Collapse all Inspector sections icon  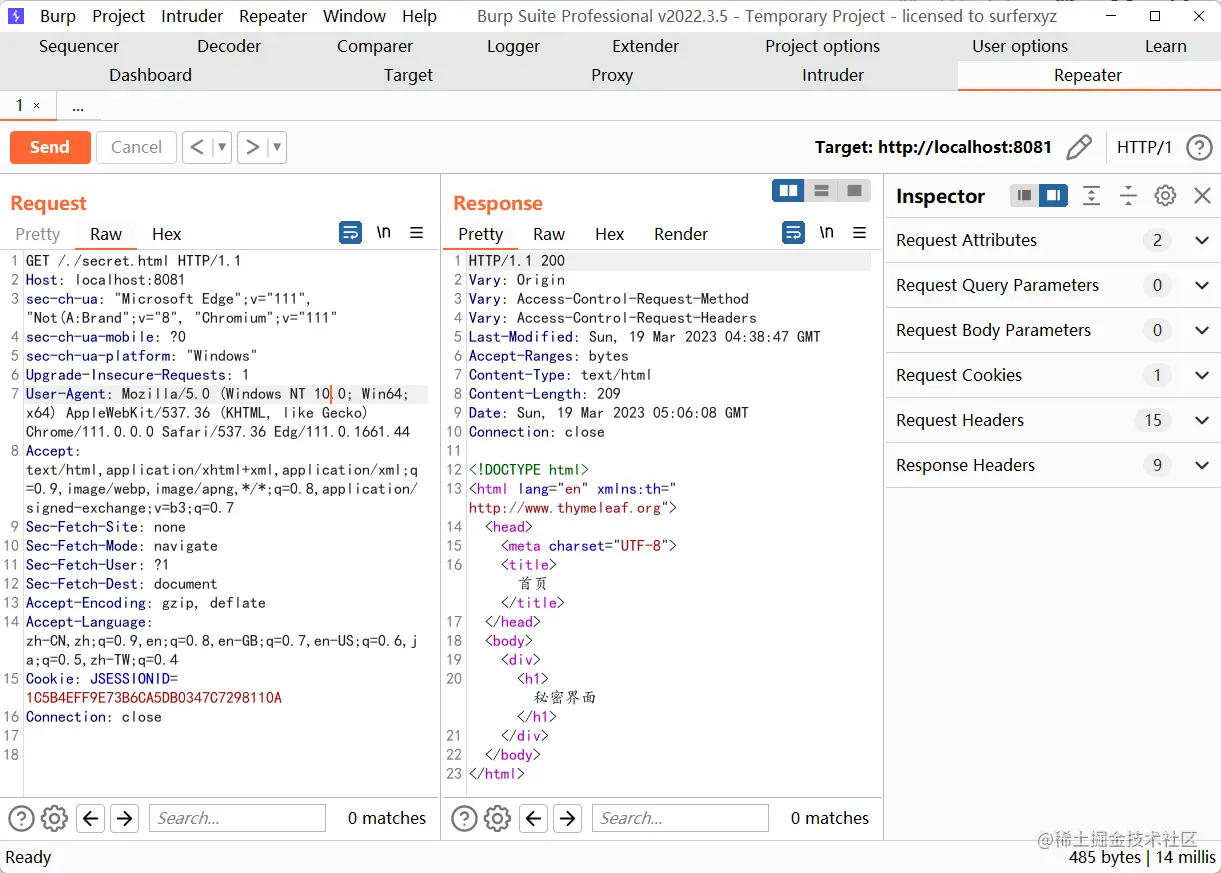click(1128, 196)
